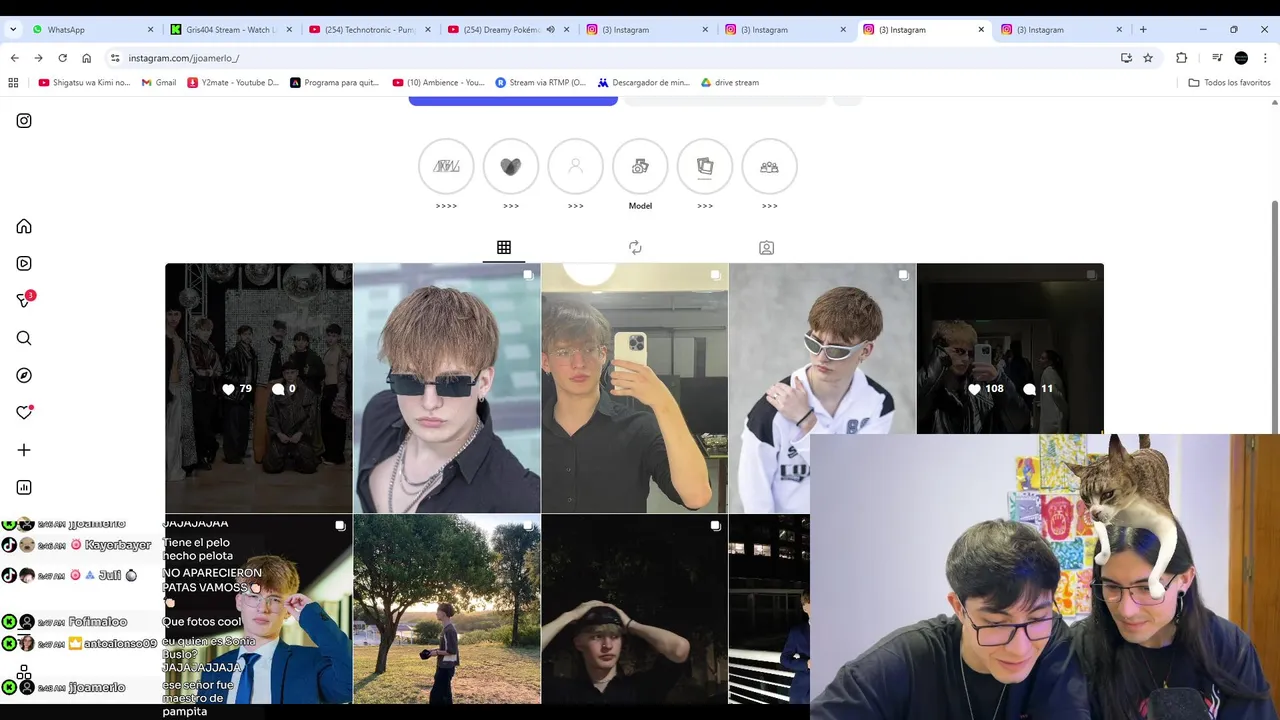Viewport: 1280px width, 720px height.
Task: Open the dashboard chart icon
Action: pyautogui.click(x=24, y=487)
